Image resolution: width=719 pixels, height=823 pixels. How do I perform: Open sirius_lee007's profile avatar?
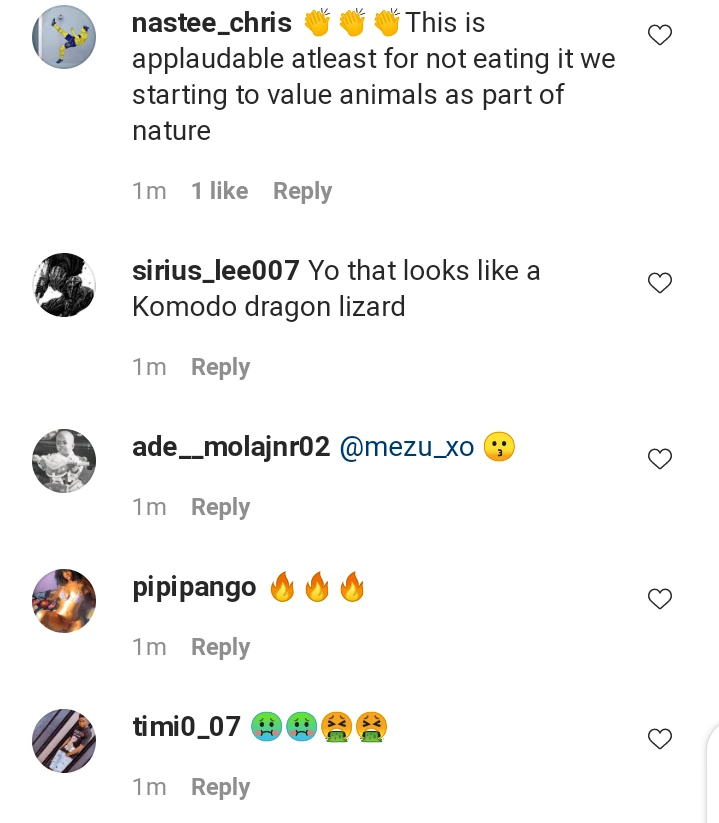pyautogui.click(x=64, y=285)
